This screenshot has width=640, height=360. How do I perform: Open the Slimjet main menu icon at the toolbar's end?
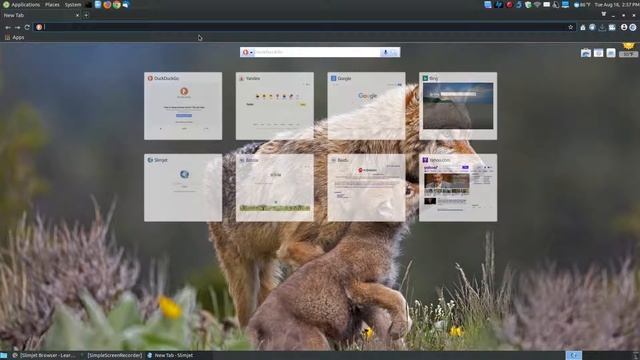633,27
